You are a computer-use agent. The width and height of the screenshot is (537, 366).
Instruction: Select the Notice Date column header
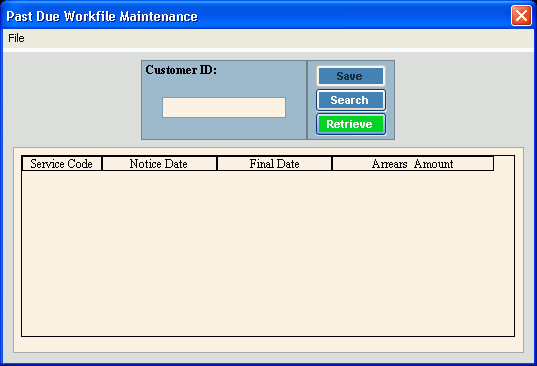160,164
